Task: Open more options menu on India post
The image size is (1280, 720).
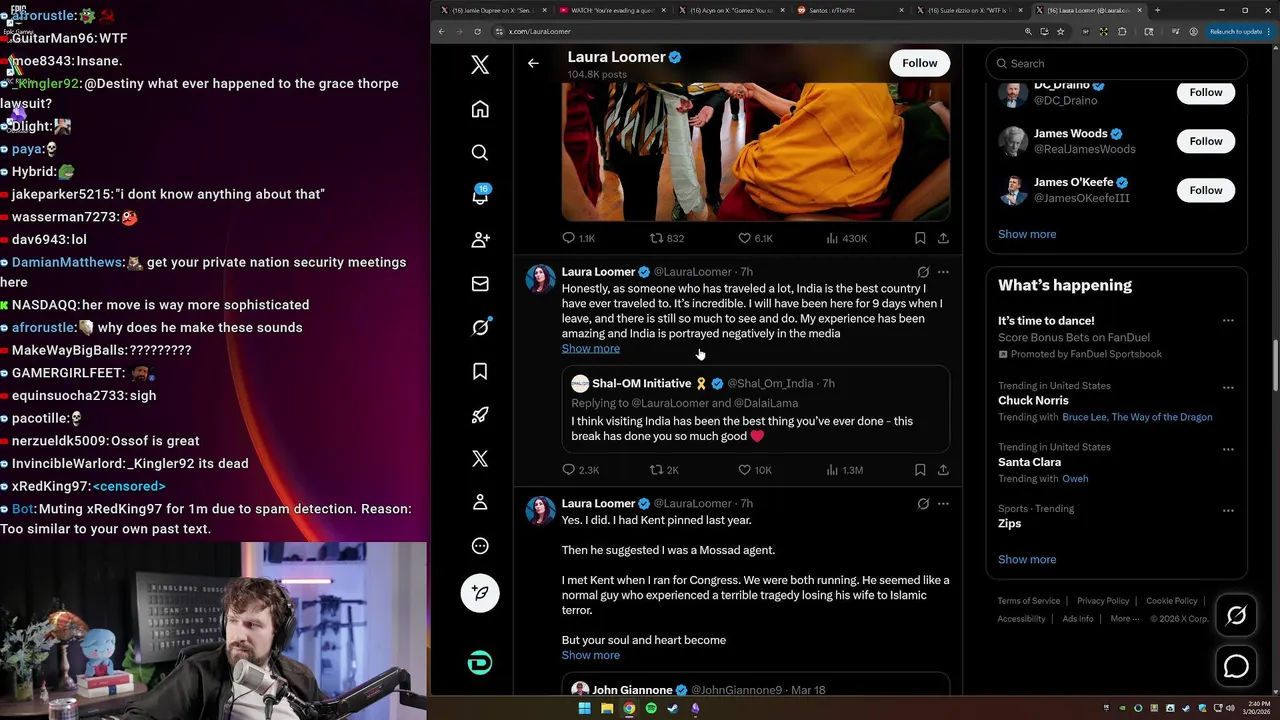Action: (943, 272)
